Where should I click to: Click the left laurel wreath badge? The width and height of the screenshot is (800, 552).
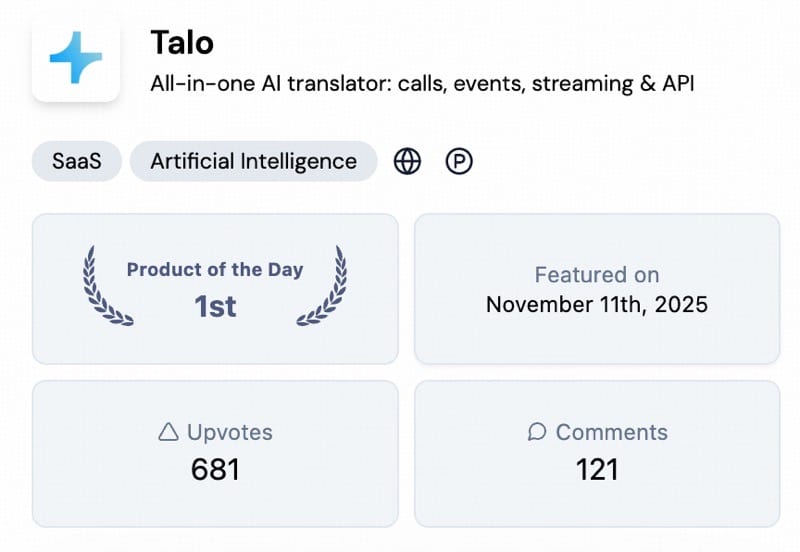[106, 286]
